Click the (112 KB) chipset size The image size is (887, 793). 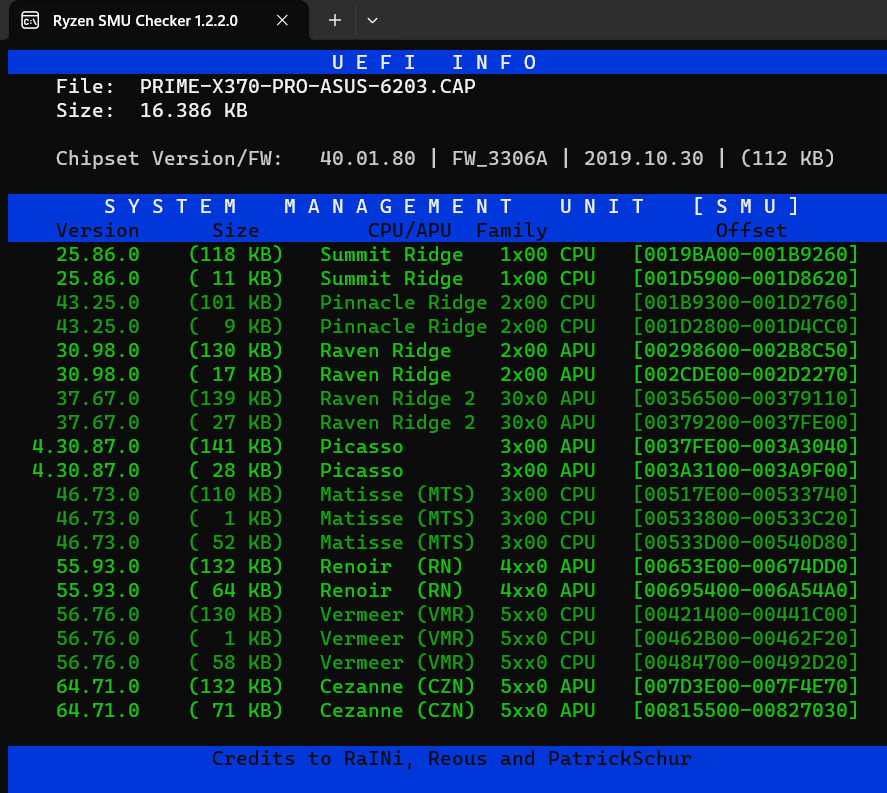[787, 158]
